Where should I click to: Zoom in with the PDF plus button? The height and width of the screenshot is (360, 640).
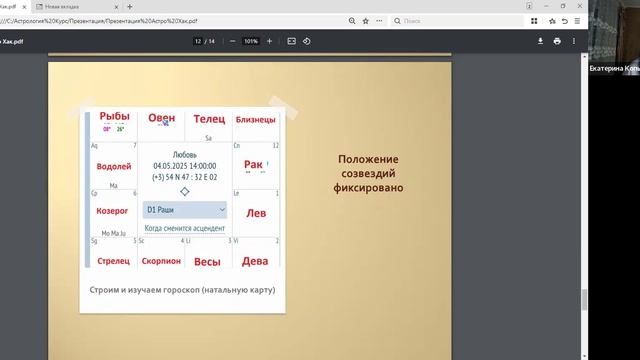(269, 41)
